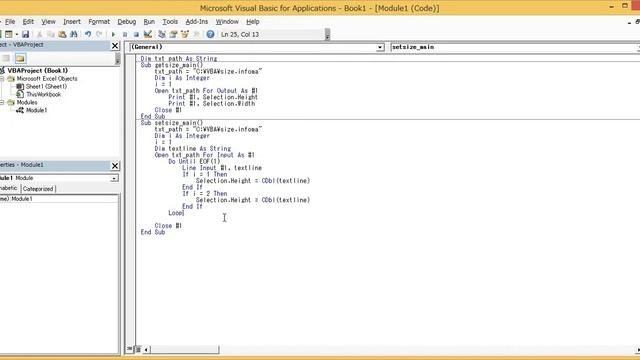The width and height of the screenshot is (640, 360).
Task: Undo the last edit
Action: click(x=88, y=34)
